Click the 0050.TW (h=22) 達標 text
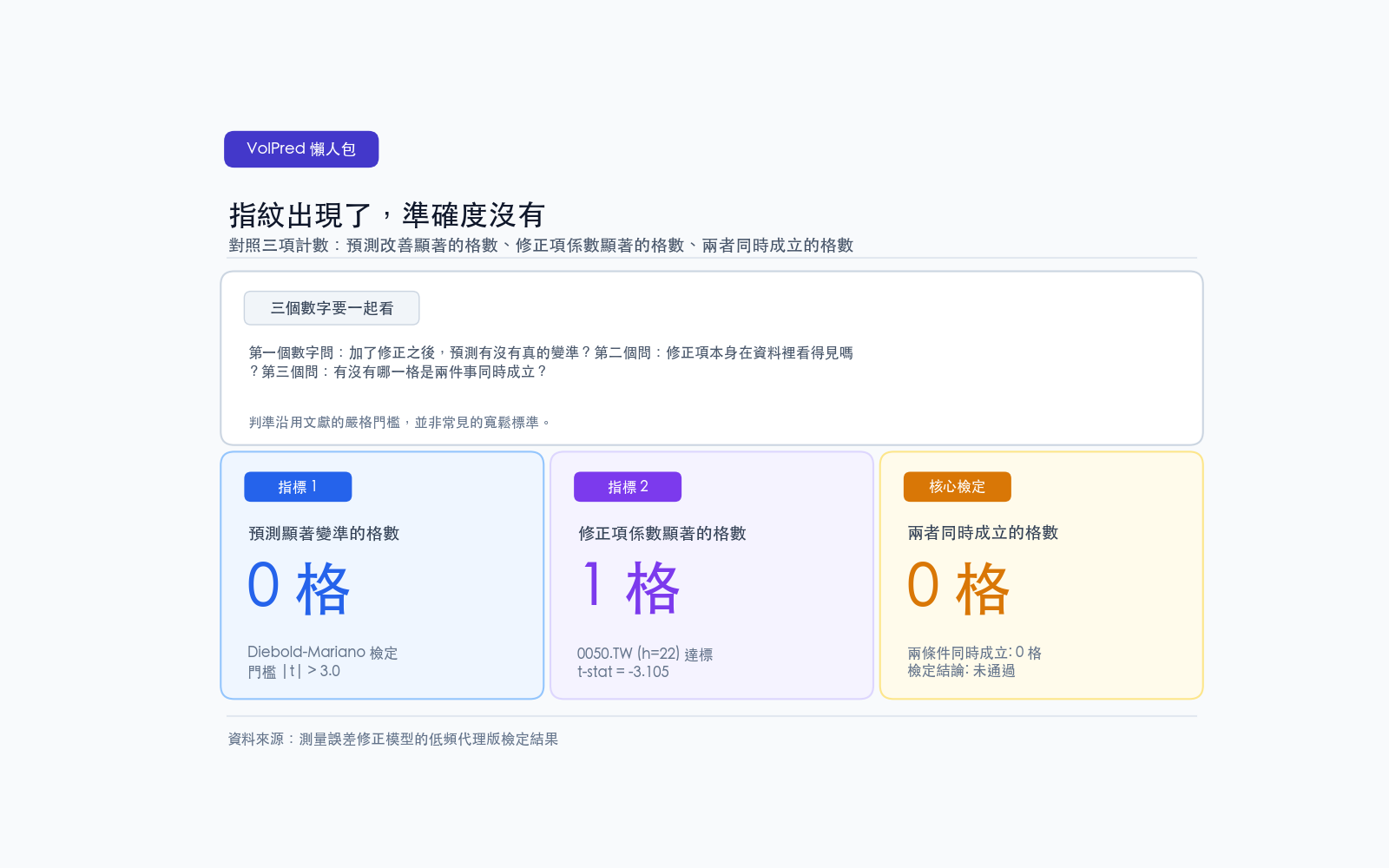Screen dimensions: 1389x868 [x=645, y=654]
